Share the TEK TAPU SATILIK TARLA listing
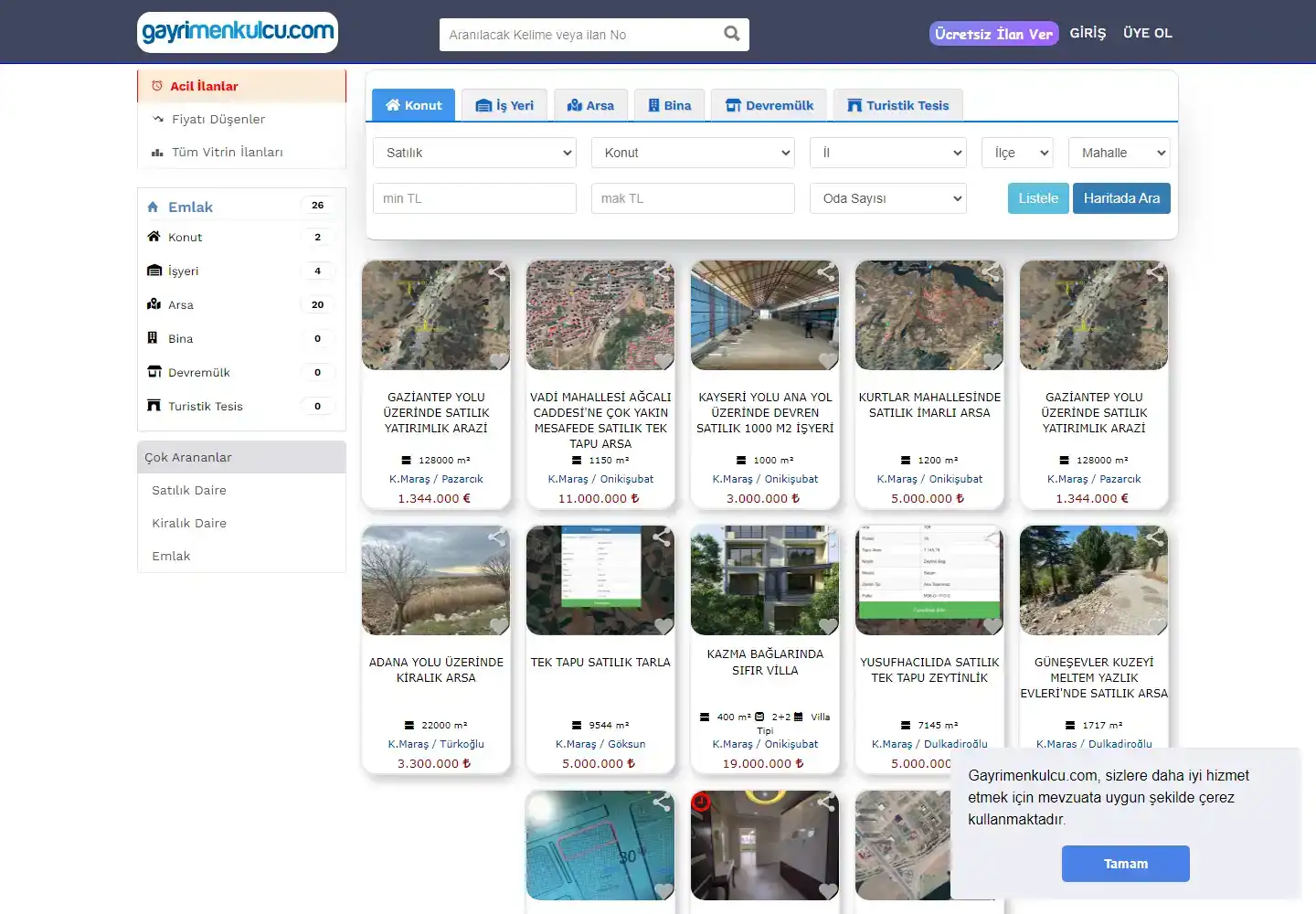1316x914 pixels. point(662,537)
